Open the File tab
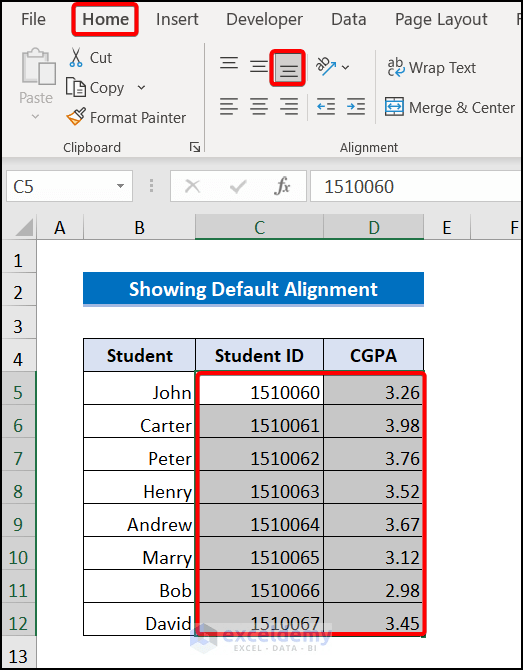The height and width of the screenshot is (670, 523). click(x=33, y=19)
